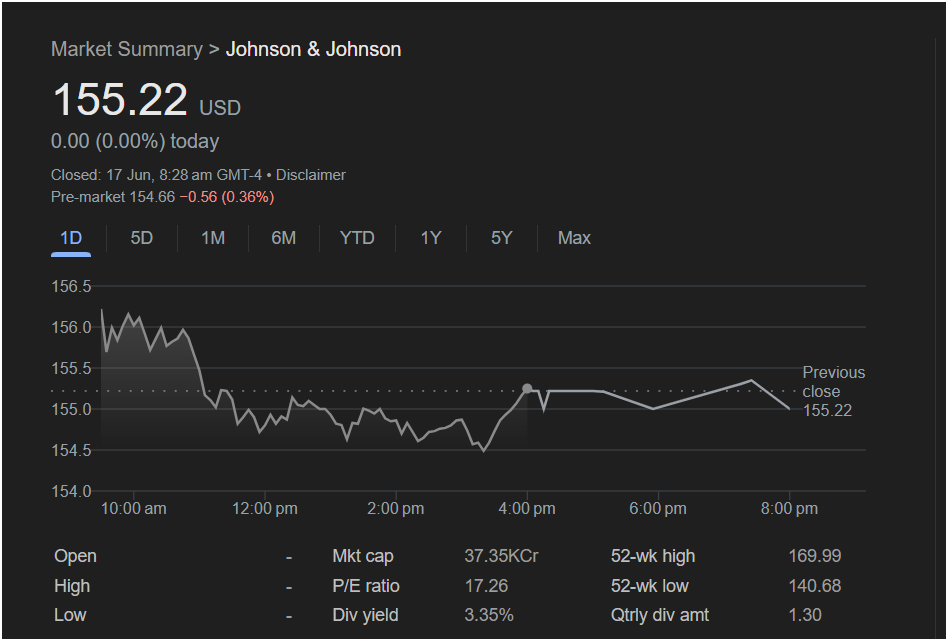Image resolution: width=948 pixels, height=641 pixels.
Task: Click the P/E ratio label
Action: 365,586
